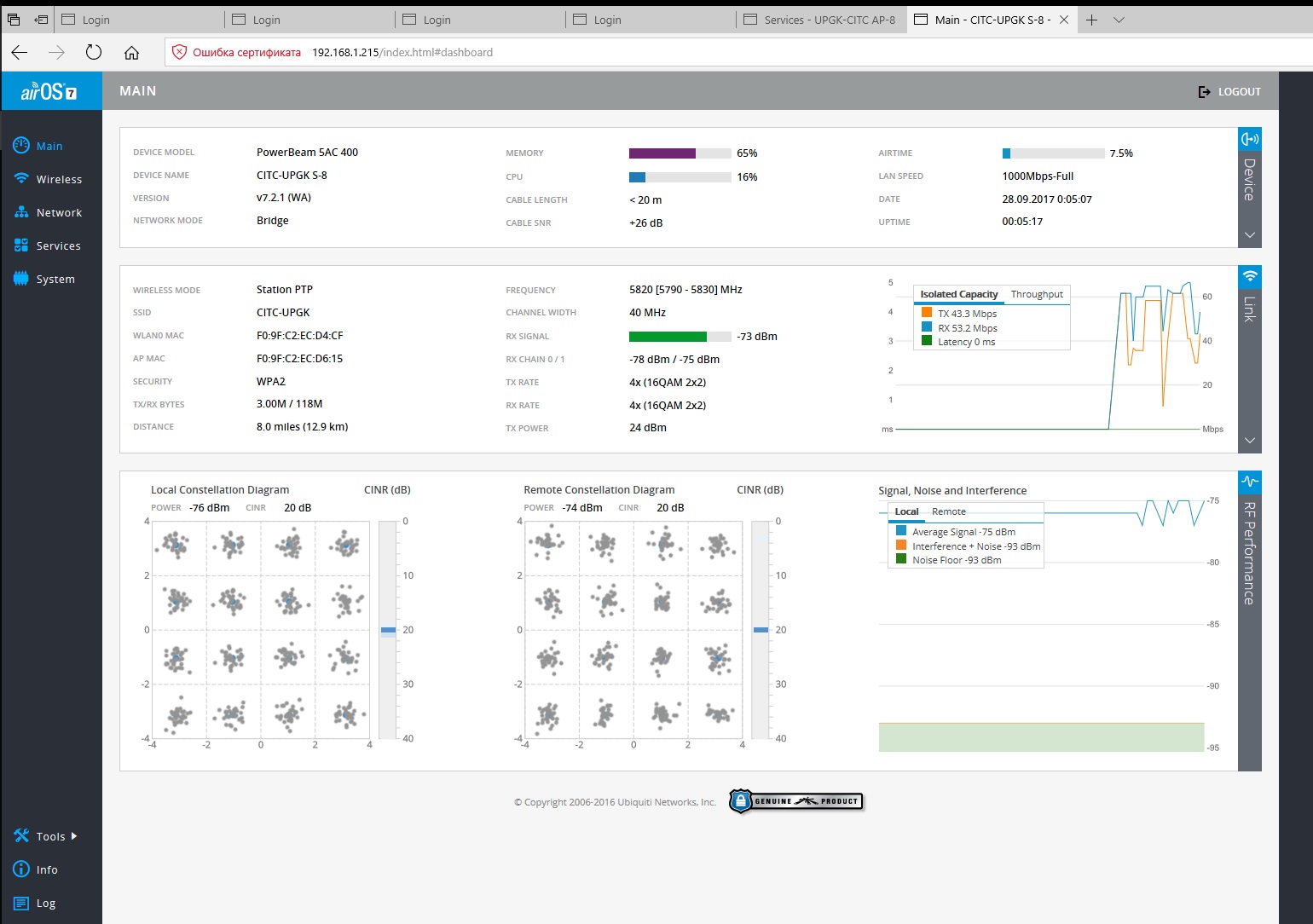Switch to Services - UPGK-CITC AP-8 browser tab

pyautogui.click(x=820, y=20)
